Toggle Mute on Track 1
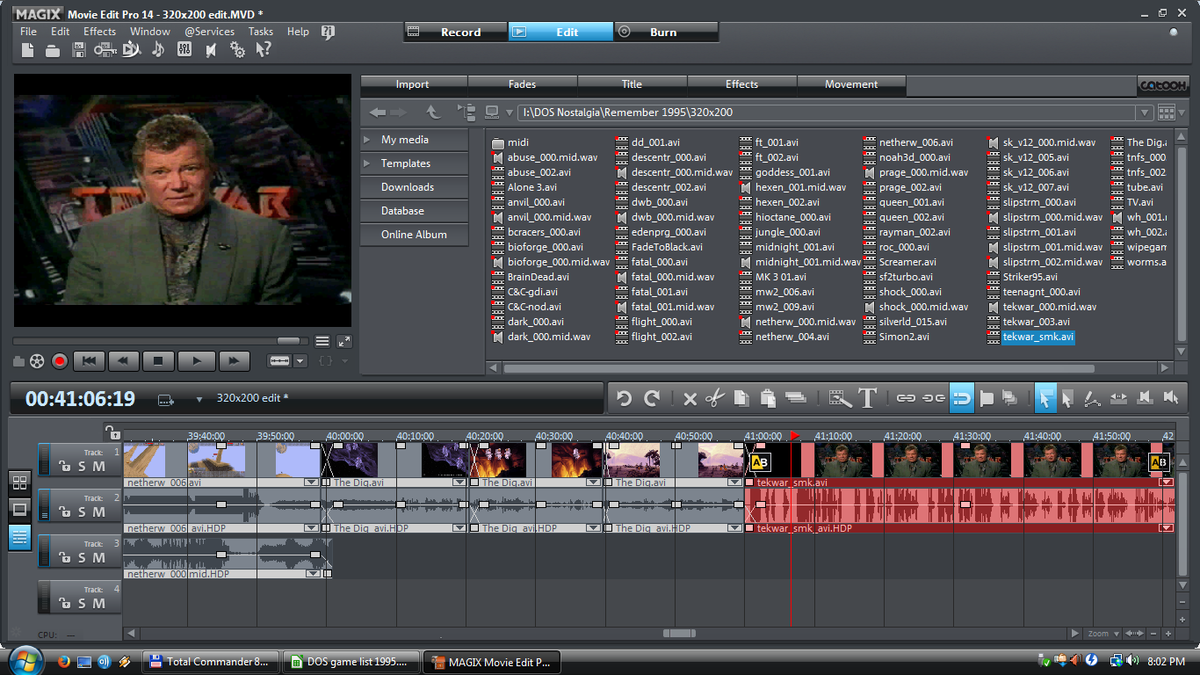 point(99,466)
